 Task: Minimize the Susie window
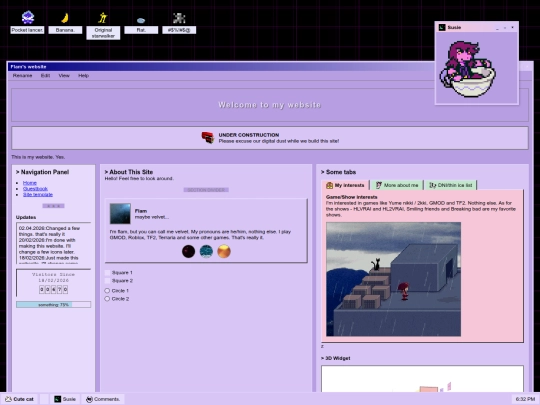497,28
